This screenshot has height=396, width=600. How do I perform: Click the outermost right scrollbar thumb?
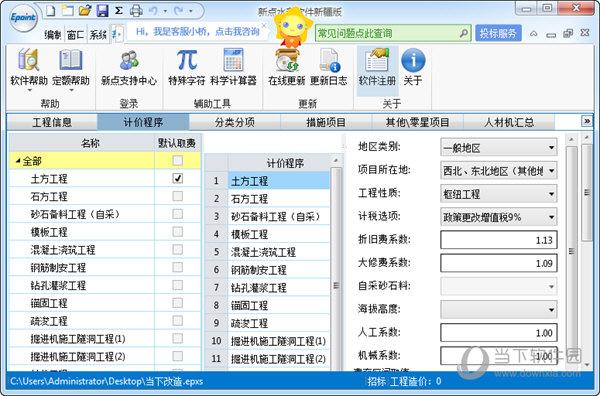coord(587,192)
